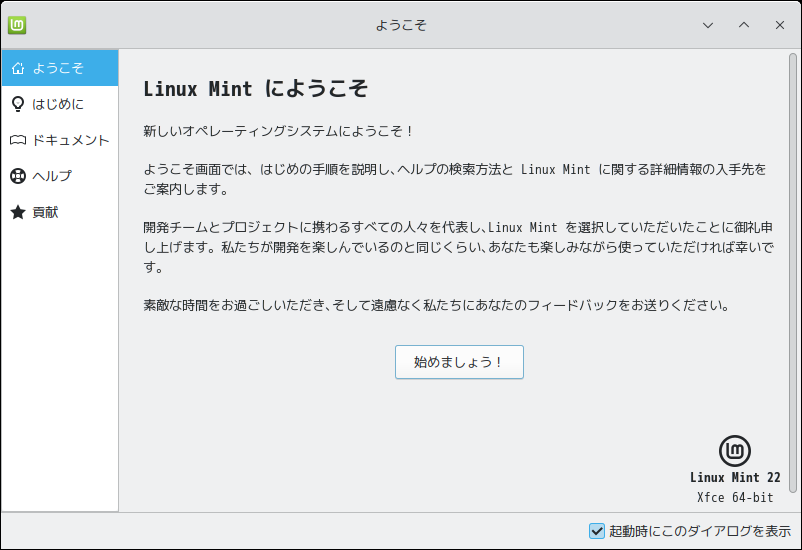This screenshot has height=550, width=802.
Task: Click the round Linux Mint logo above the version text
Action: click(x=735, y=450)
